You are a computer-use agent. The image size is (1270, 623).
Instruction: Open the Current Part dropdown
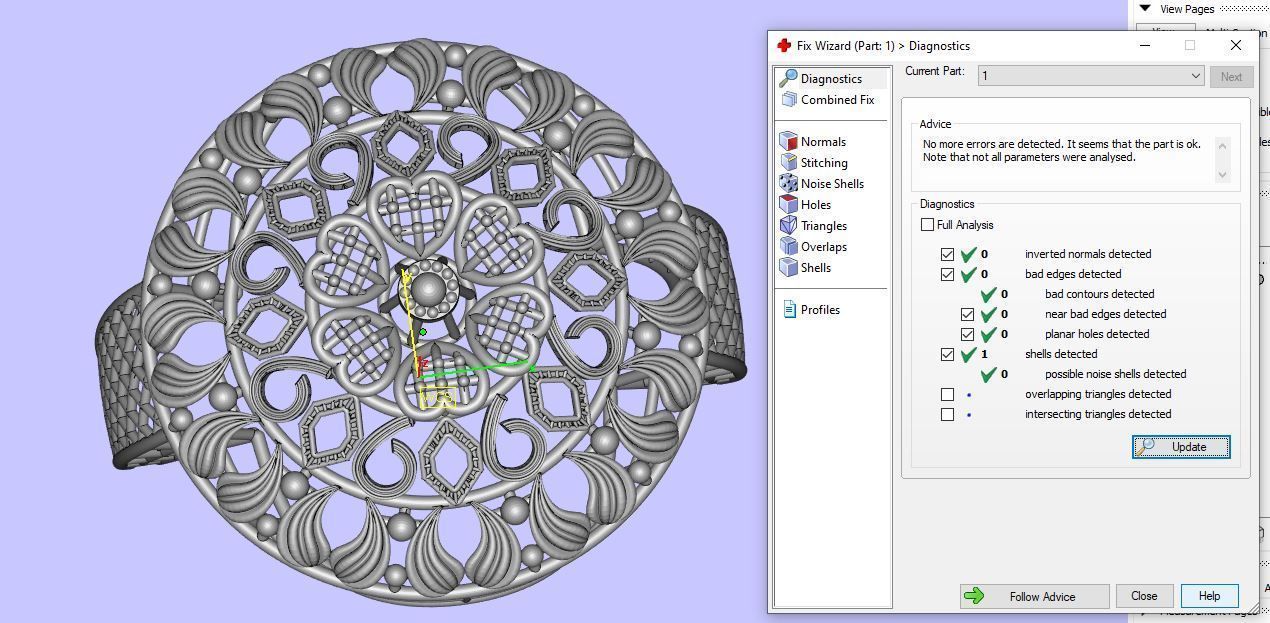pos(1196,76)
